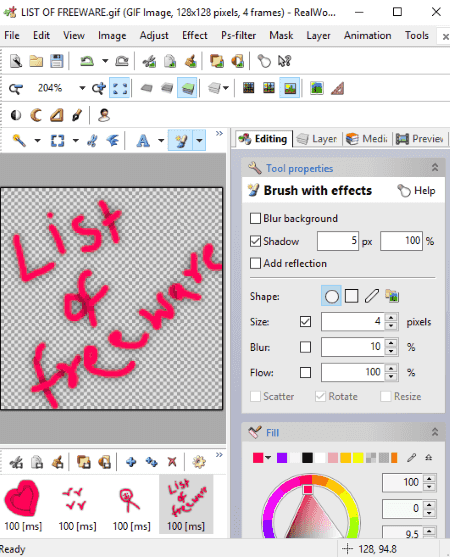Expand drawing tools toolbar overflow chevron
This screenshot has width=450, height=557.
coord(219,134)
